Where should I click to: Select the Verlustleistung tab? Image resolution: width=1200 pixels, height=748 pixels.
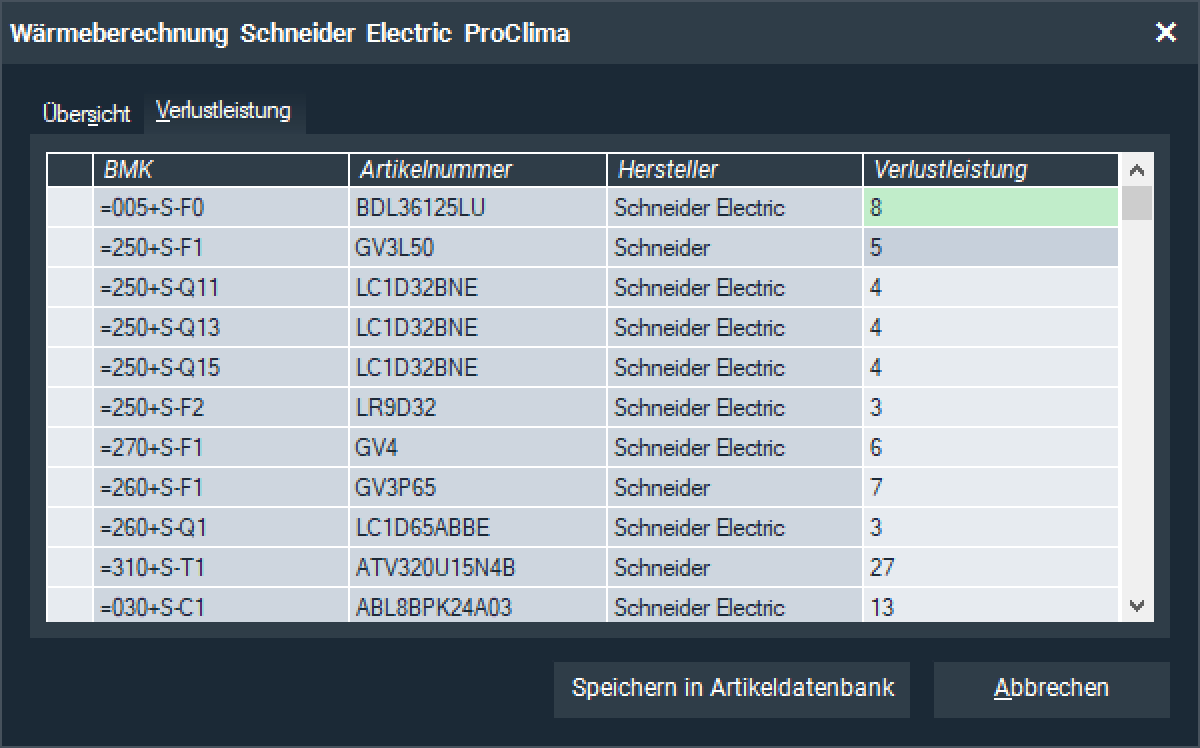pyautogui.click(x=223, y=111)
